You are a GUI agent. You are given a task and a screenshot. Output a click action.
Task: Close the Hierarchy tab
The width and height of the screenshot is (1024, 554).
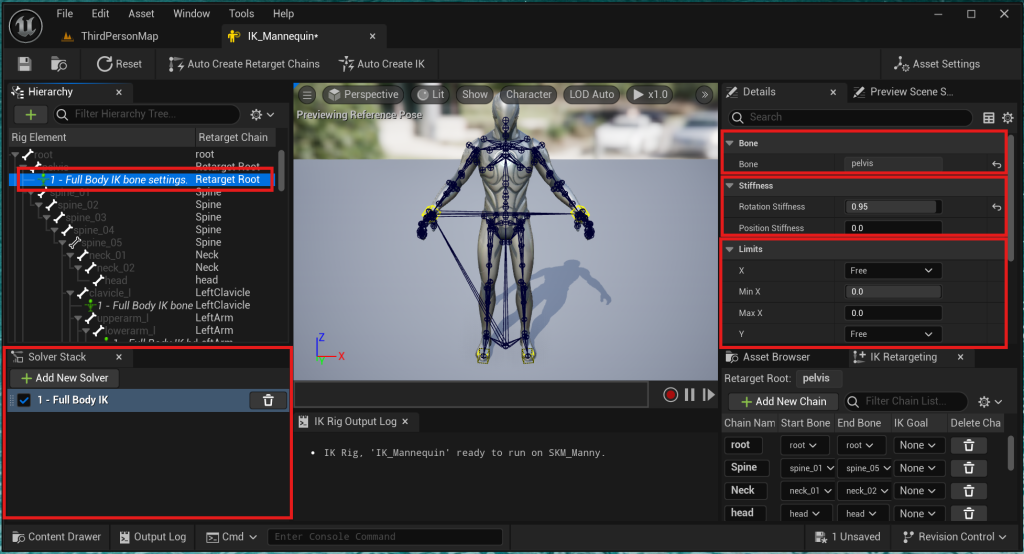(x=119, y=92)
